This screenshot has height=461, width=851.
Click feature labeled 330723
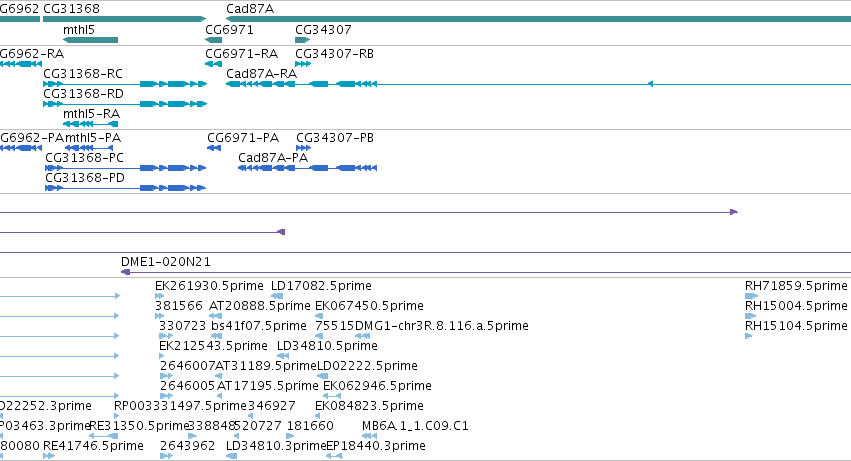(182, 326)
